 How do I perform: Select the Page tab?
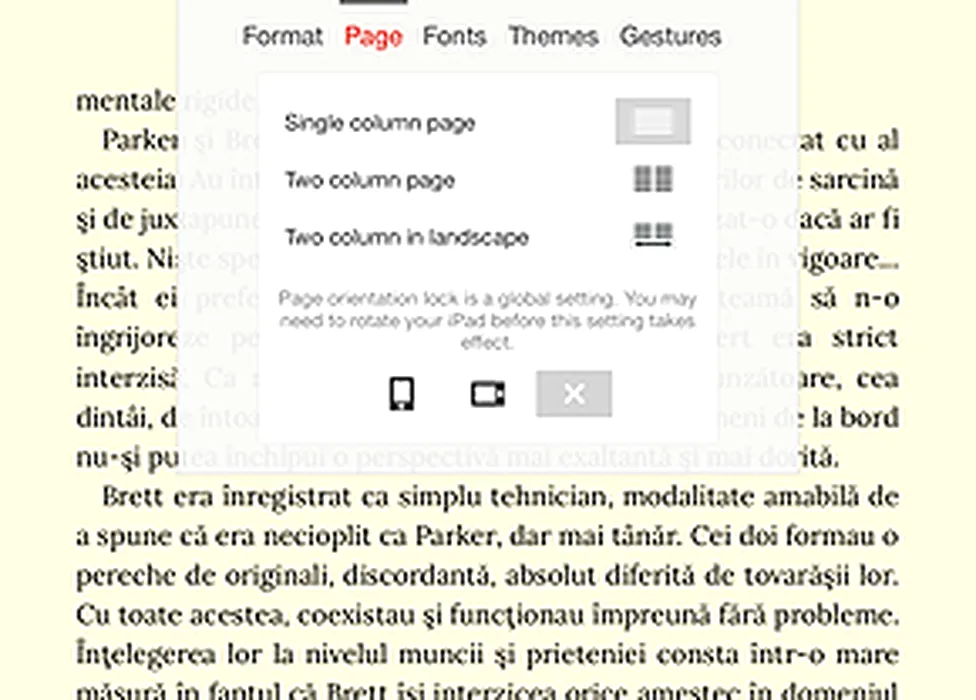373,36
